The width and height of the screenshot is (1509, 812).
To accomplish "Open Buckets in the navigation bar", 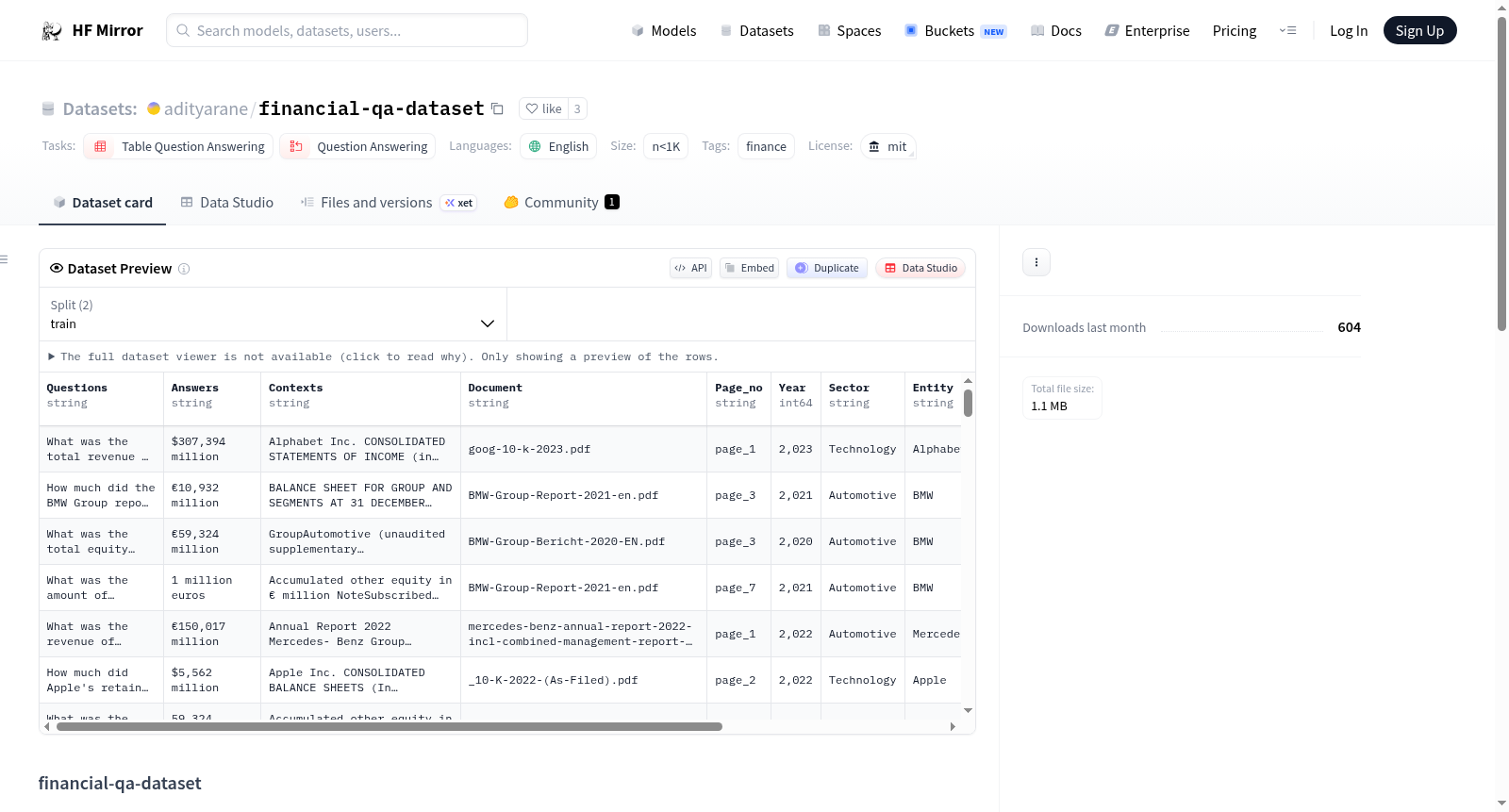I will coord(955,31).
